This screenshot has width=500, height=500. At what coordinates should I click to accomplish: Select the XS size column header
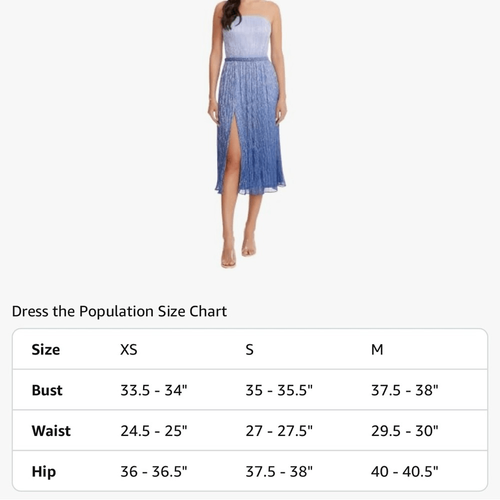coord(129,350)
